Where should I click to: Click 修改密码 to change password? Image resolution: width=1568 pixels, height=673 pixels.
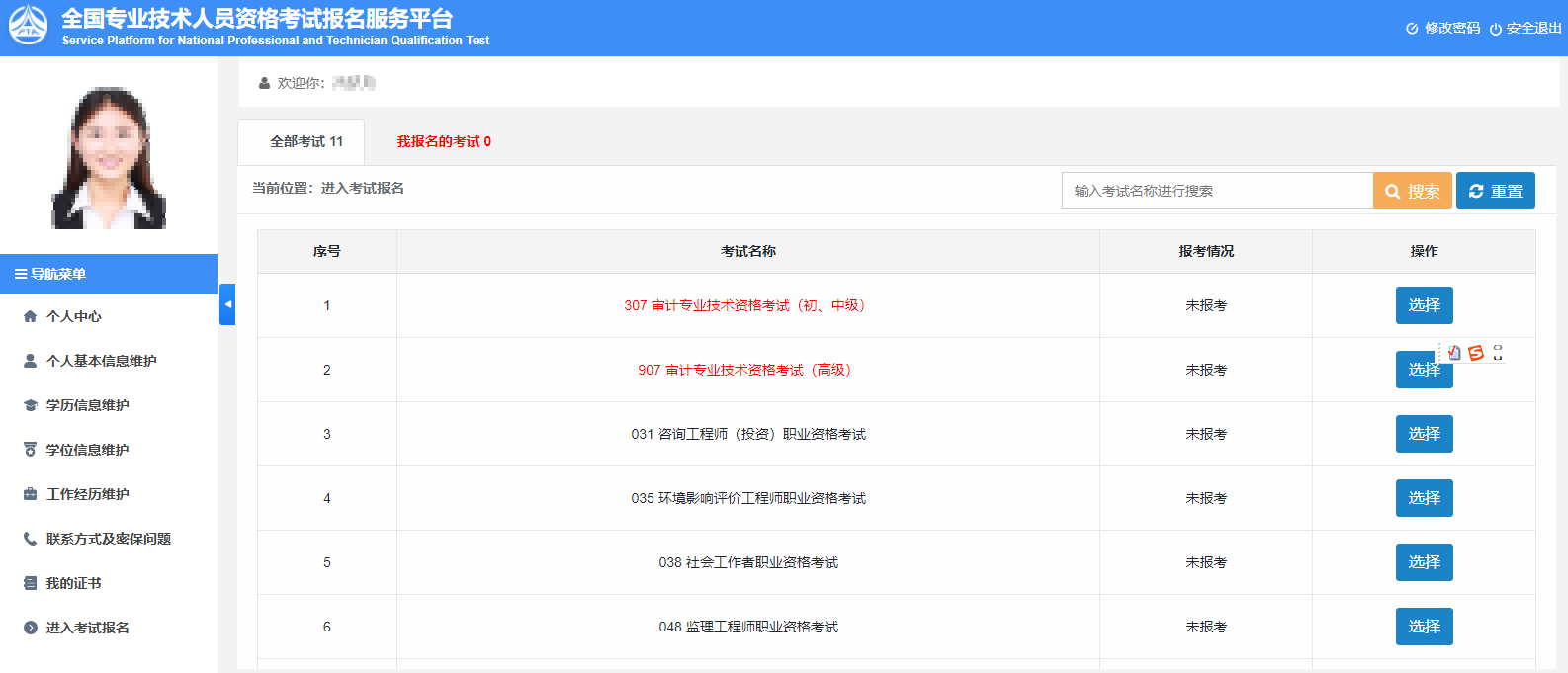(x=1443, y=29)
